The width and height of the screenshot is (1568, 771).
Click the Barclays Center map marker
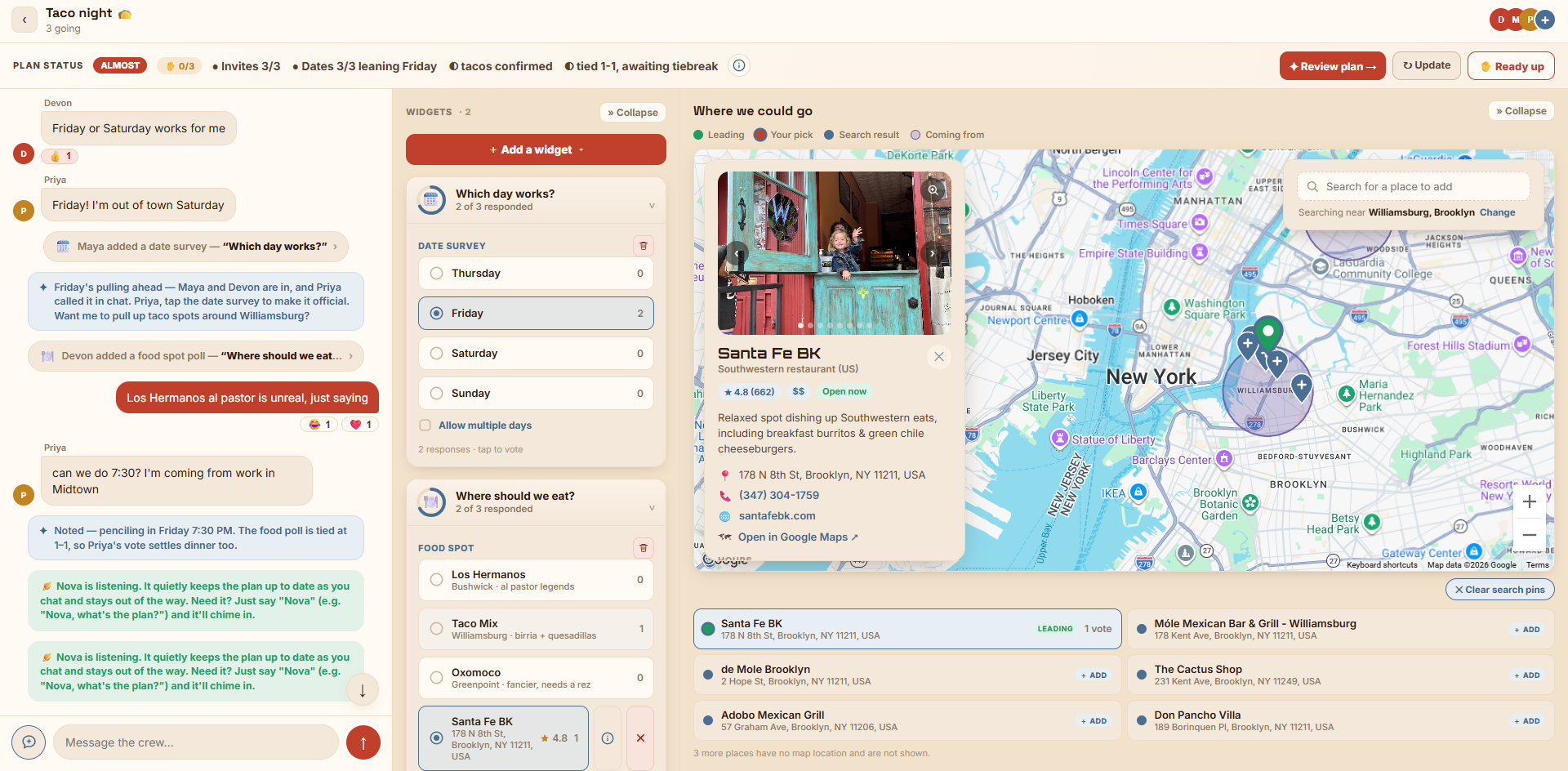1224,459
